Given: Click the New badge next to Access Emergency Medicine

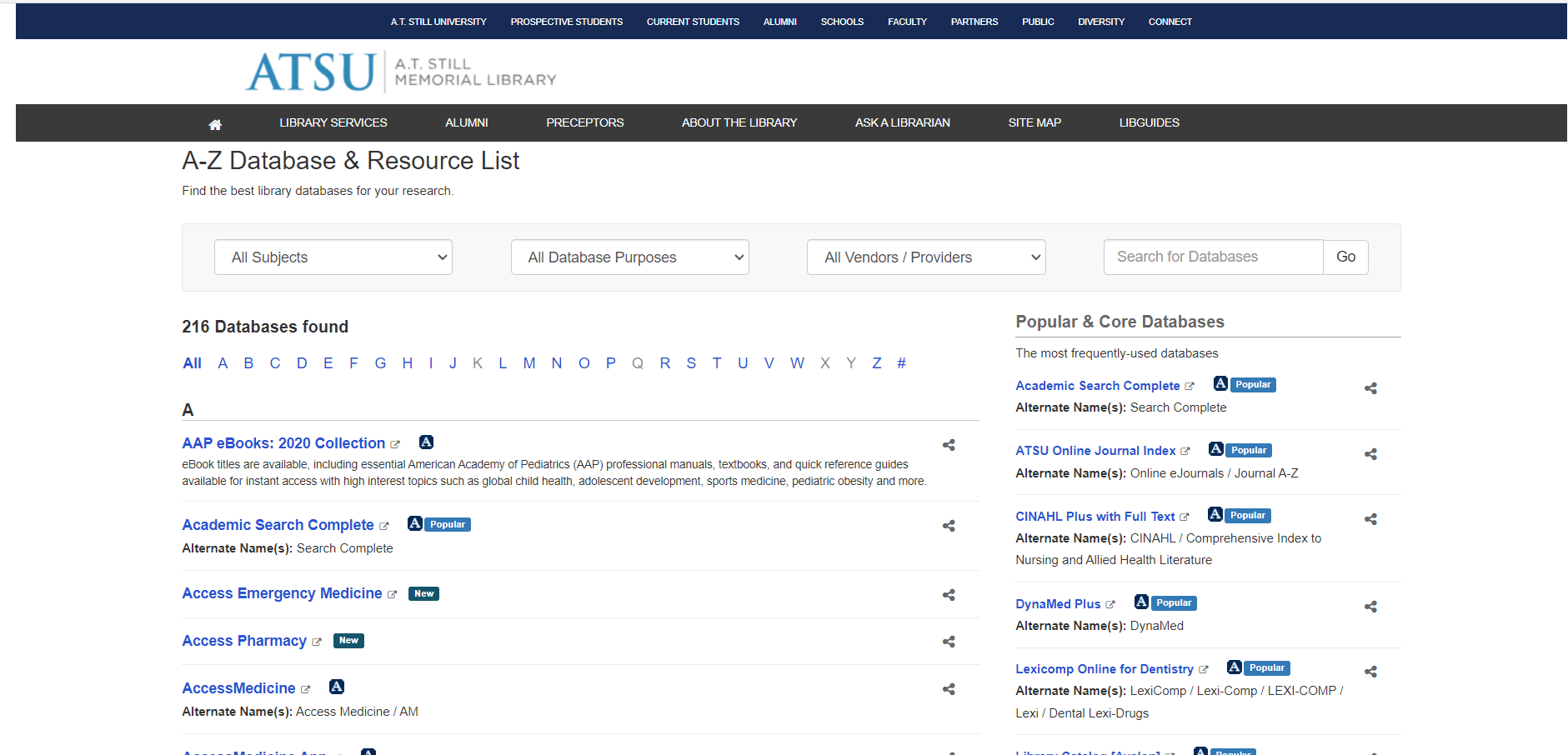Looking at the screenshot, I should click(x=423, y=594).
